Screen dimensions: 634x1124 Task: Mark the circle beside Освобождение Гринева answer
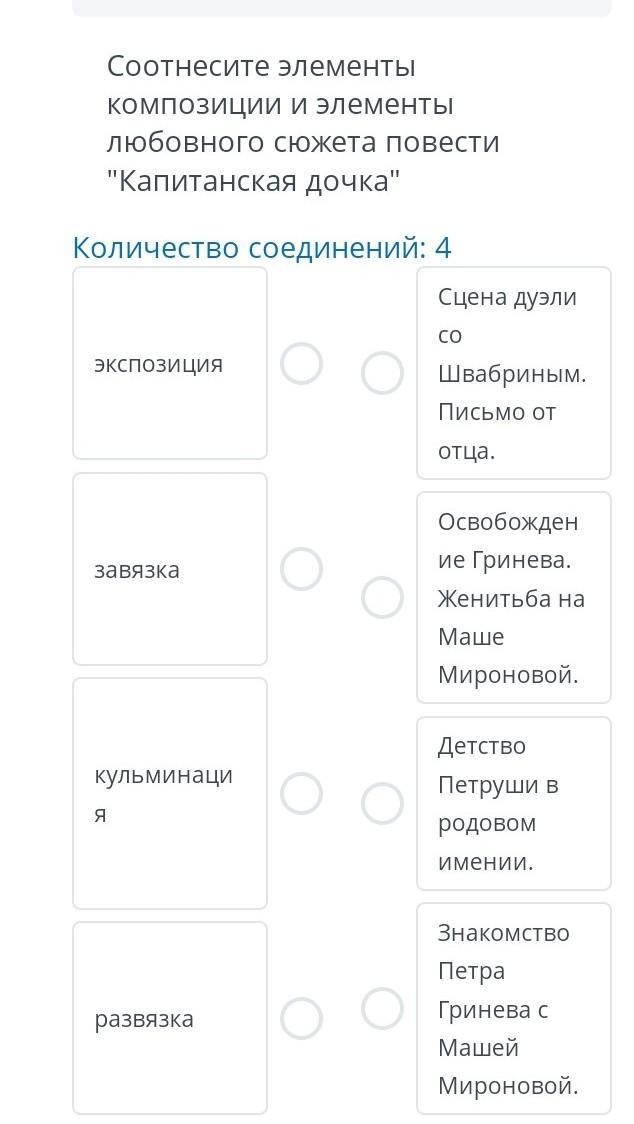click(382, 597)
